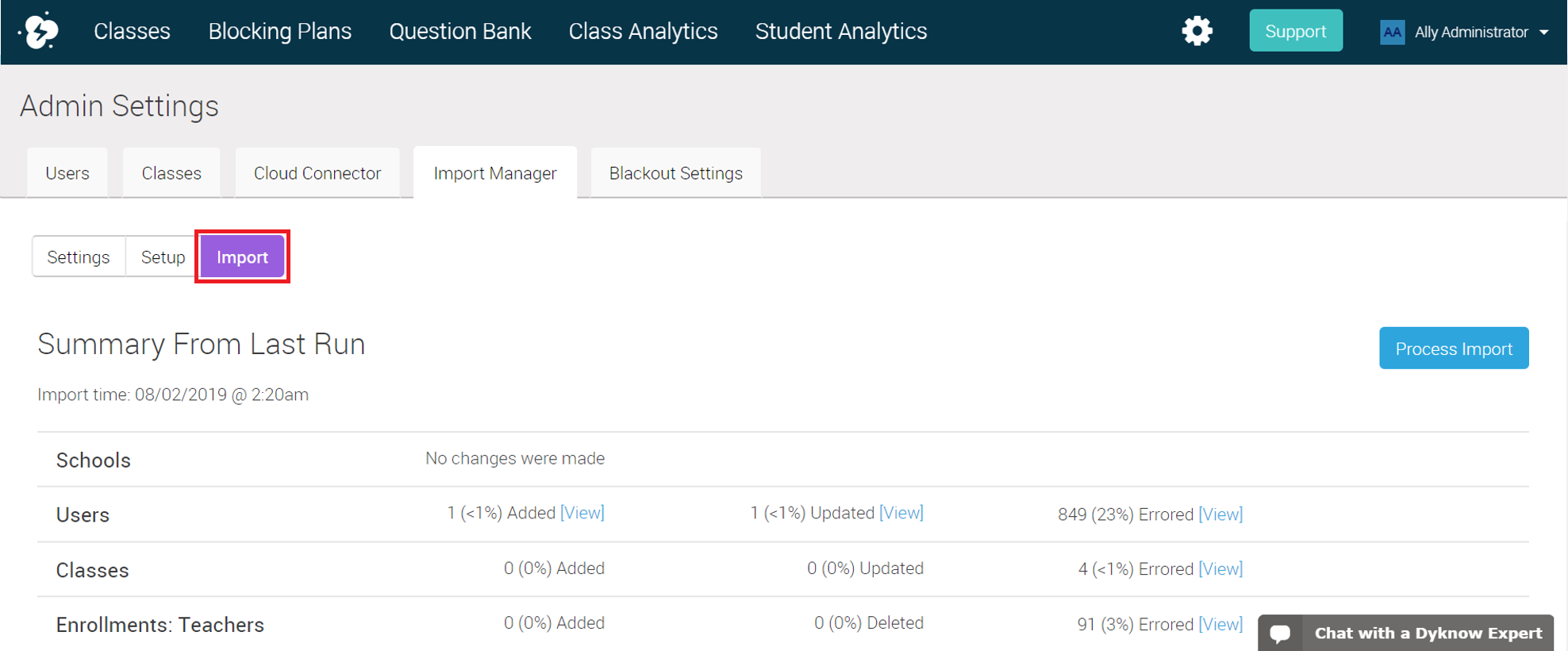Open the Question Bank page
This screenshot has height=651, width=1568.
pos(459,31)
